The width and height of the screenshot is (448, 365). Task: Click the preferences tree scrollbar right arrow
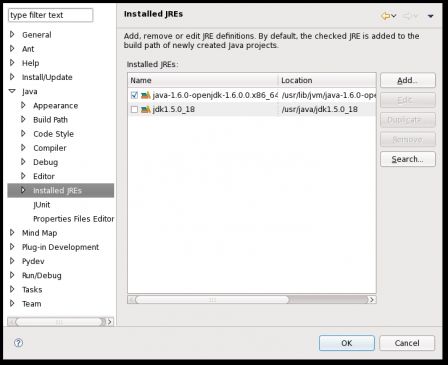tap(110, 322)
